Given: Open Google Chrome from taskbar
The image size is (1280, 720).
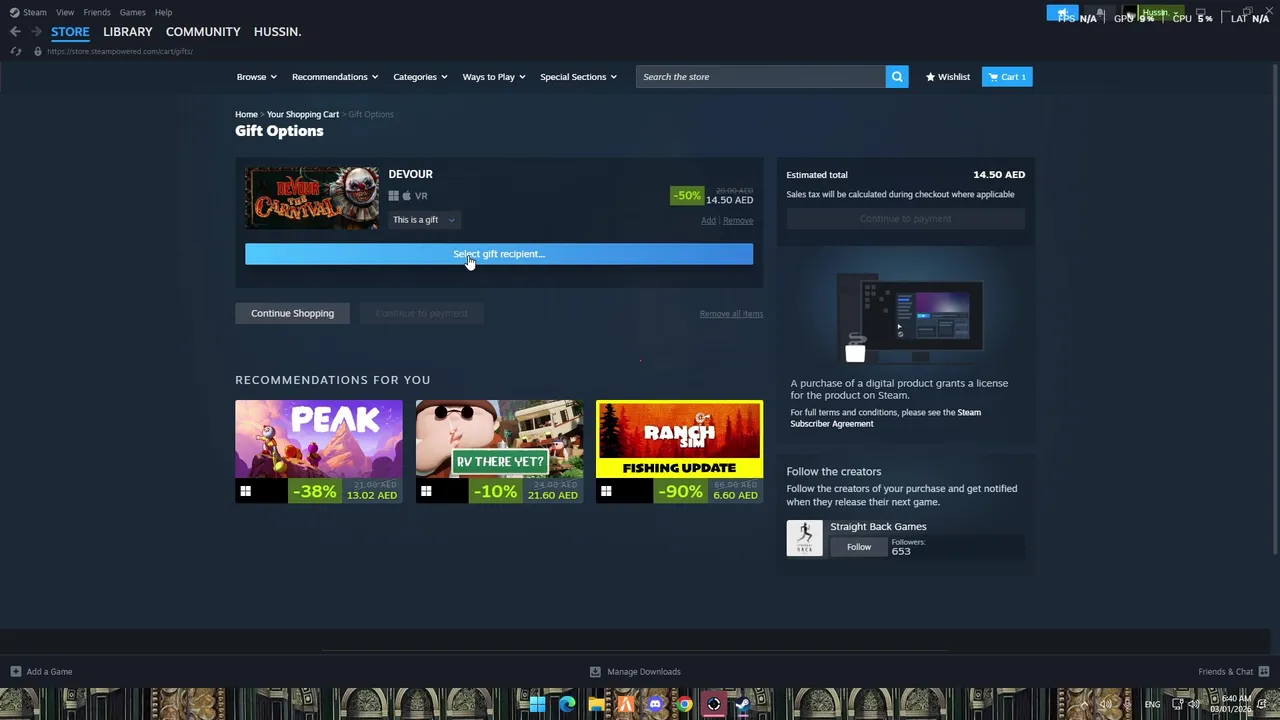Looking at the screenshot, I should [x=684, y=704].
